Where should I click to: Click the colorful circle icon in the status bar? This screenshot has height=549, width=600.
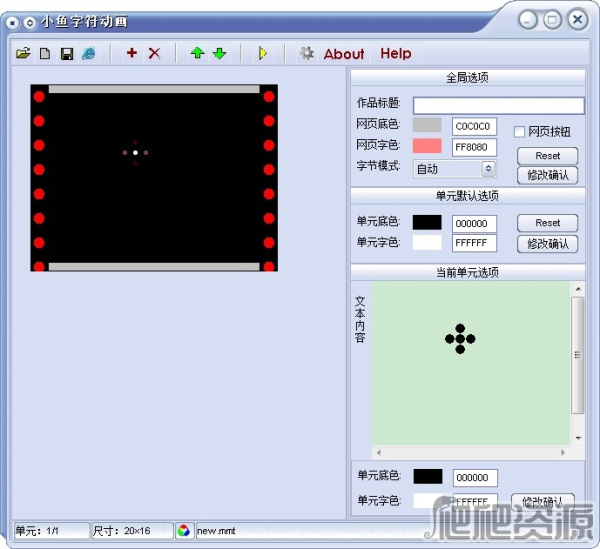184,531
